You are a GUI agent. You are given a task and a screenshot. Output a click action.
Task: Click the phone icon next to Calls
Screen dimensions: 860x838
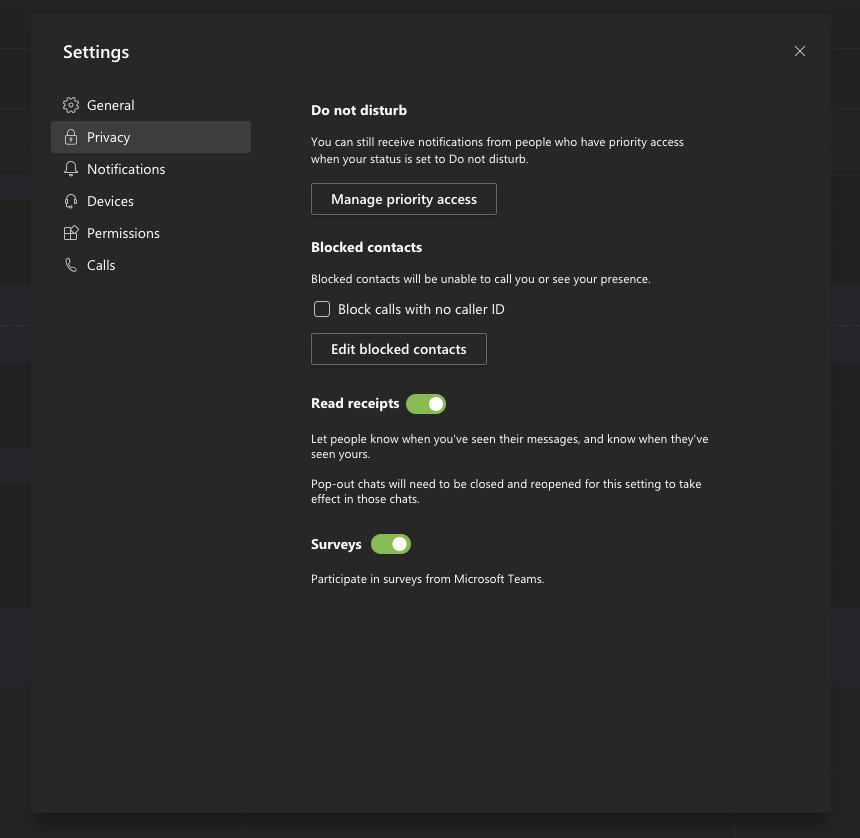[x=71, y=265]
